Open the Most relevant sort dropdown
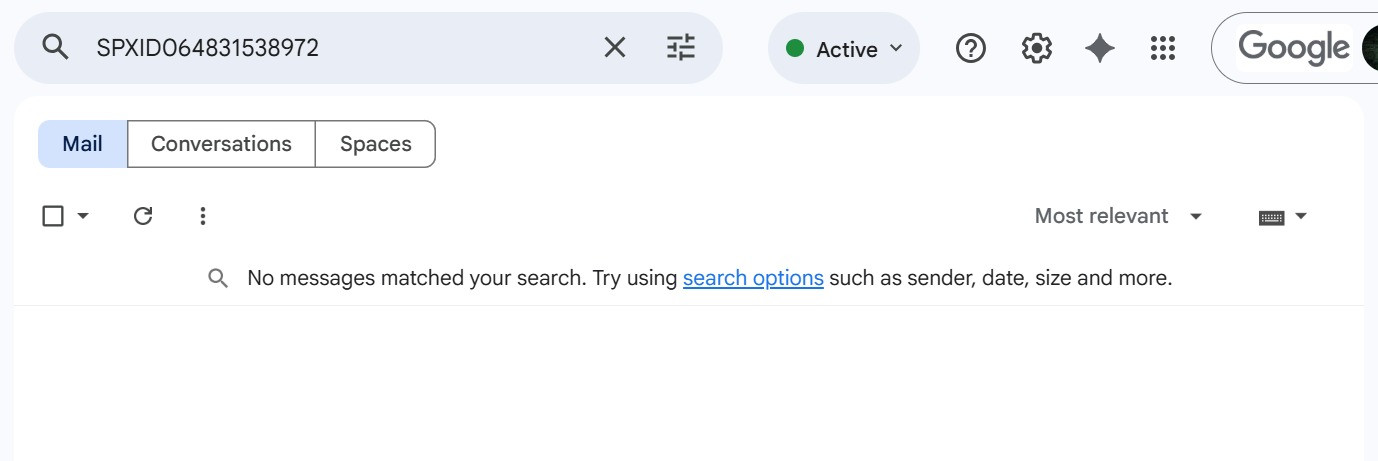 coord(1118,216)
